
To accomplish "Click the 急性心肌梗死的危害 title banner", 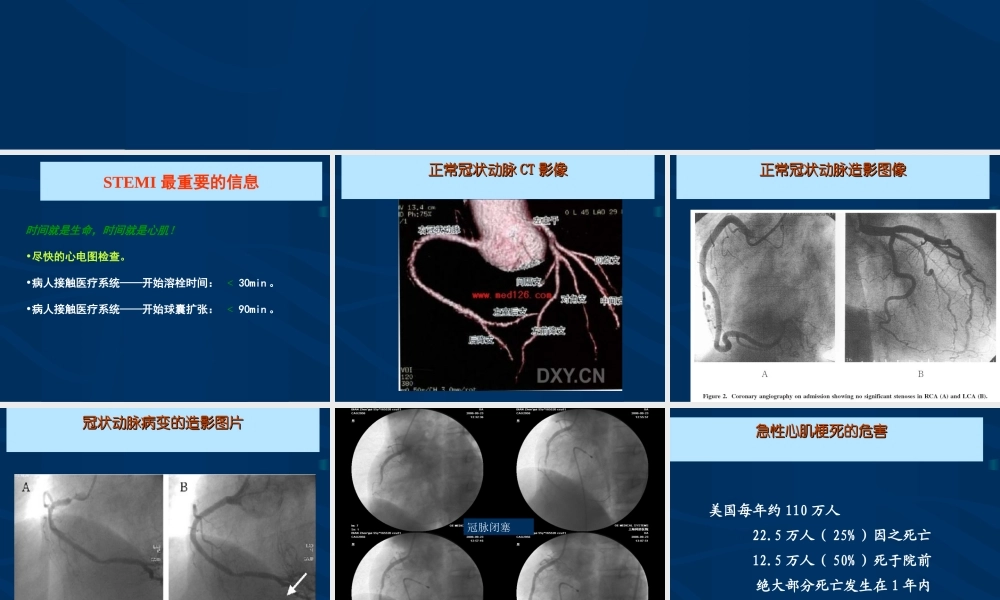I will tap(822, 433).
